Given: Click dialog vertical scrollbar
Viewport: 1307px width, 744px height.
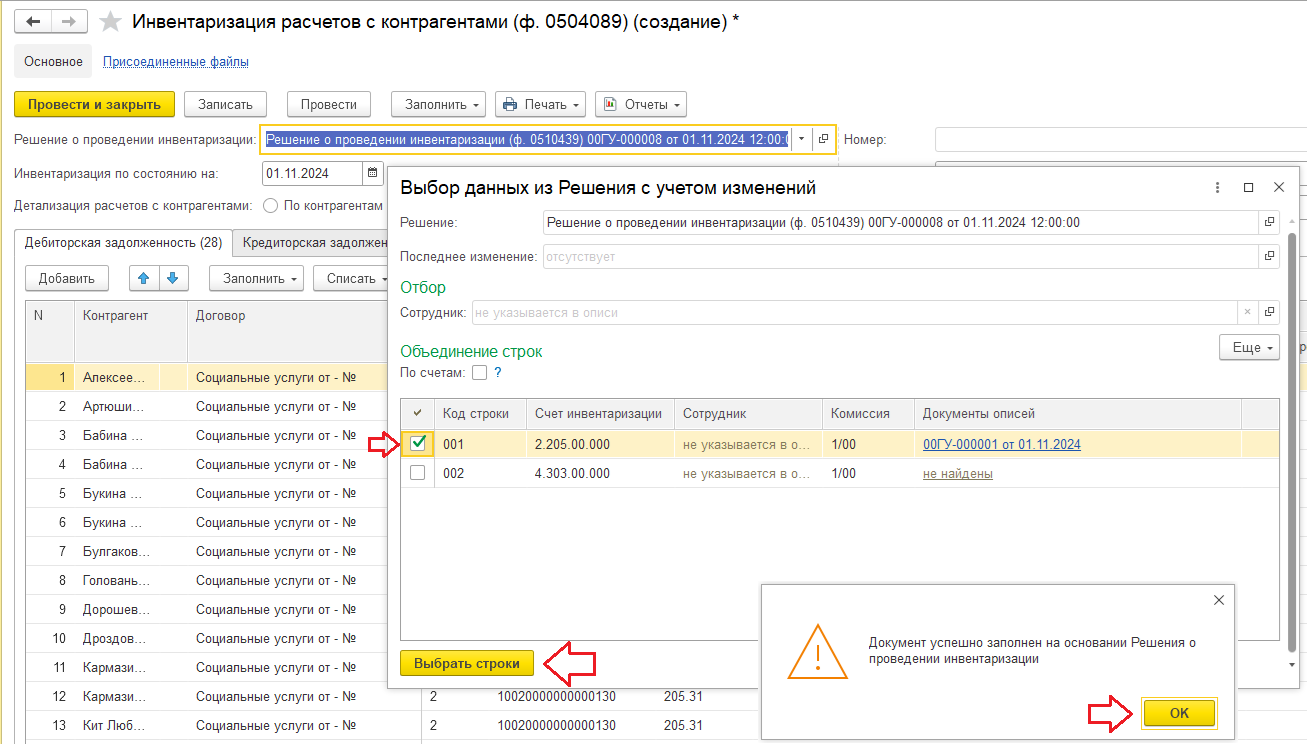Looking at the screenshot, I should point(1292,440).
